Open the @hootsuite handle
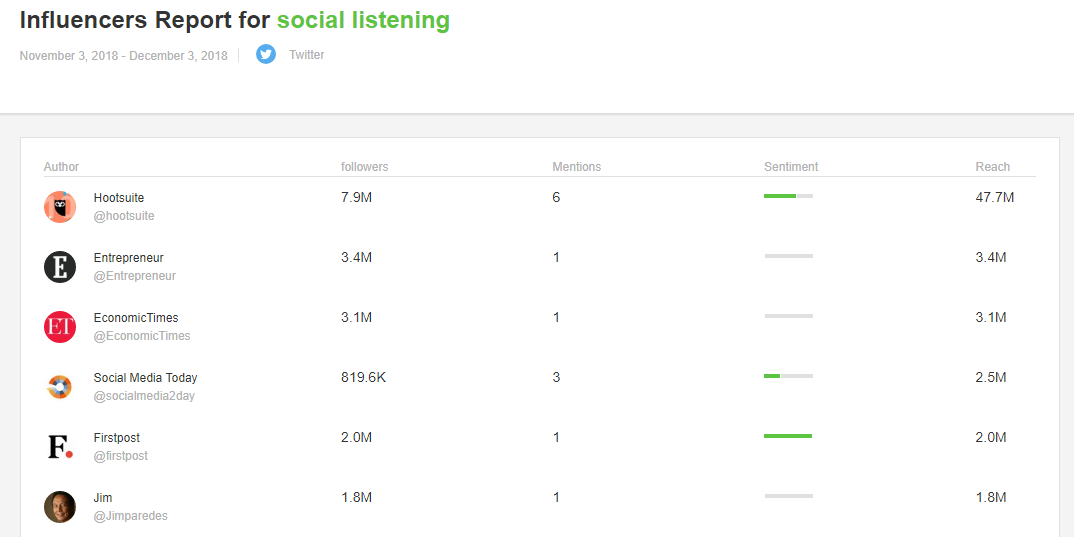Viewport: 1074px width, 537px height. tap(124, 216)
